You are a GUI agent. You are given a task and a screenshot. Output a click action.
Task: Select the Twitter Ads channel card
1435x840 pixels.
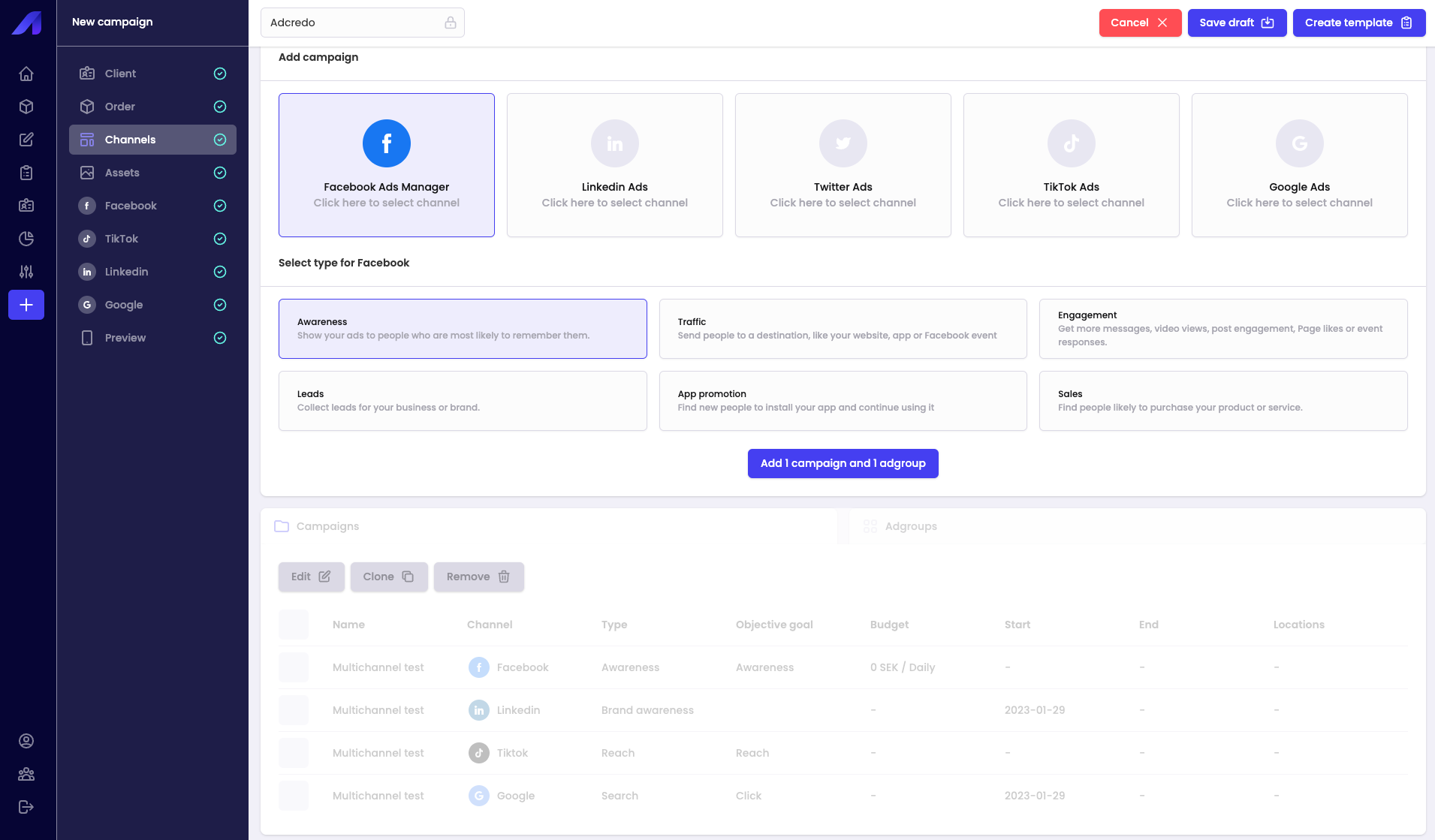point(843,165)
